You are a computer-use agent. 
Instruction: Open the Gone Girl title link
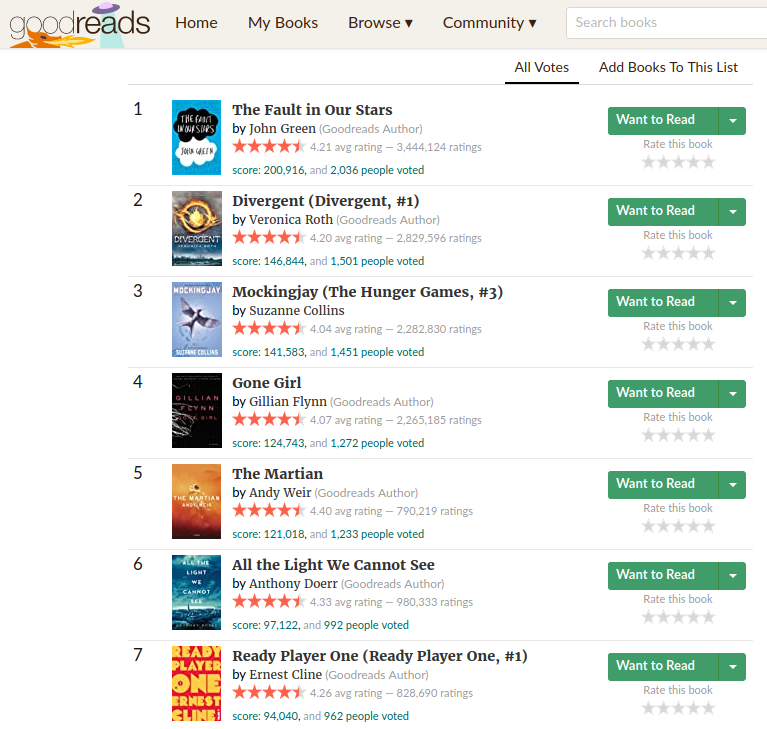[x=267, y=383]
